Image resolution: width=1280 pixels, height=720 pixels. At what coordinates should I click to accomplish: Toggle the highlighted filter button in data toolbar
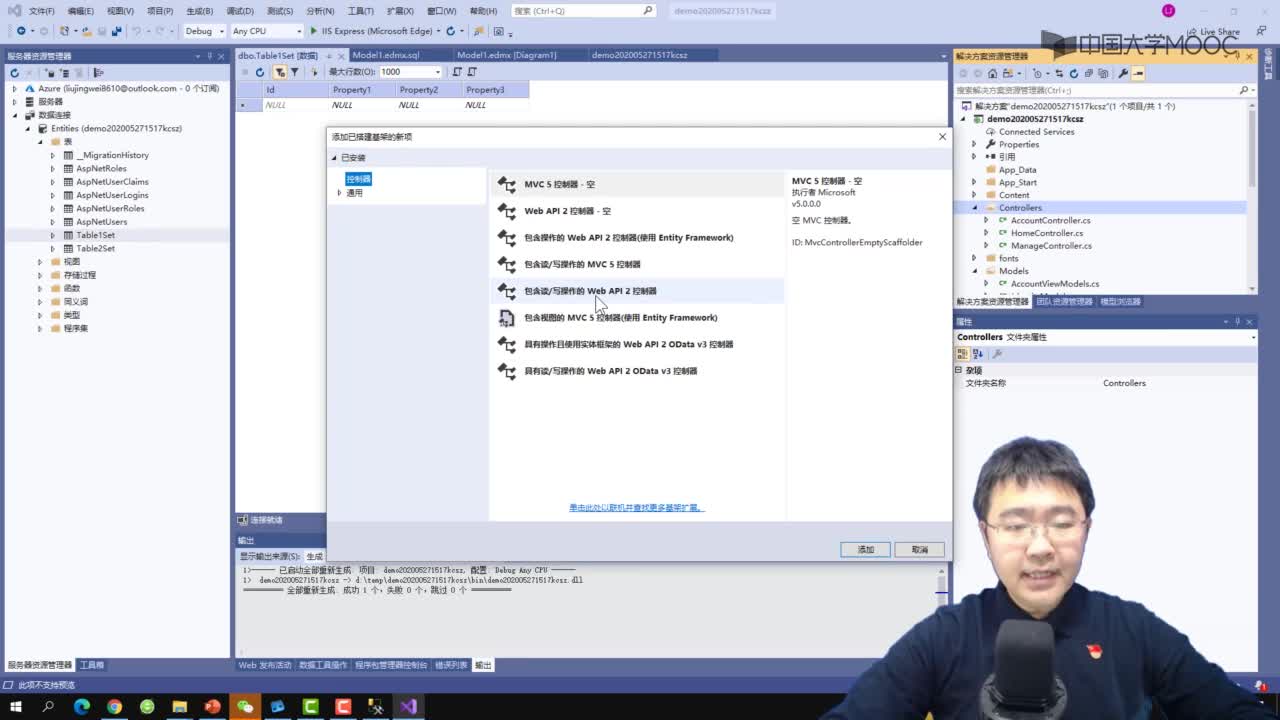point(280,72)
